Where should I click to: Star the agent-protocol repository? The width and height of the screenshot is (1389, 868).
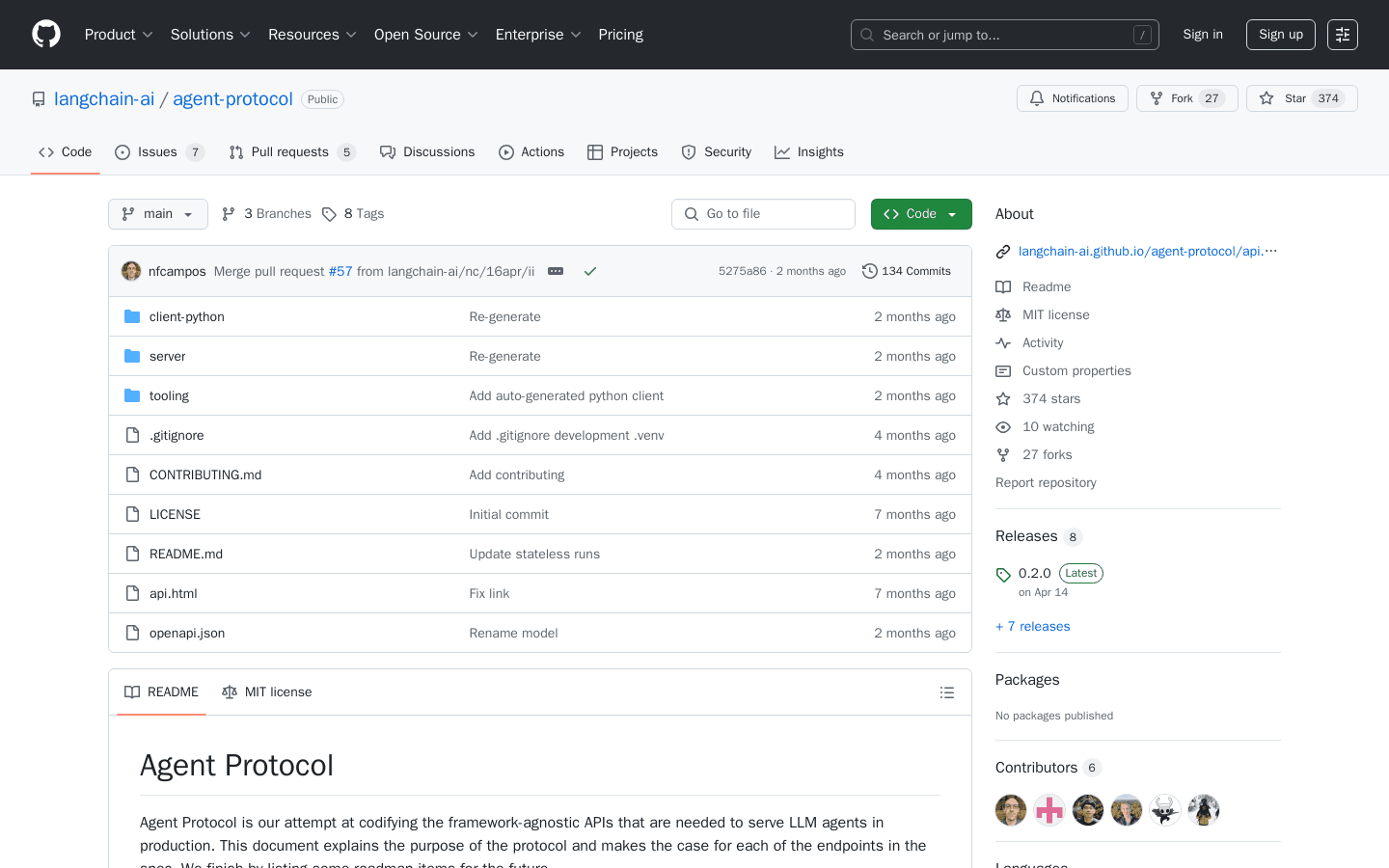coord(1292,97)
